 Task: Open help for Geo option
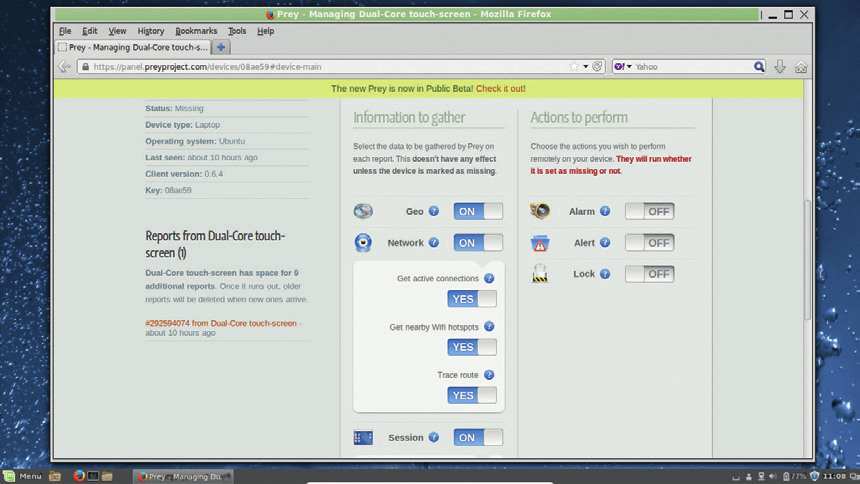tap(434, 211)
